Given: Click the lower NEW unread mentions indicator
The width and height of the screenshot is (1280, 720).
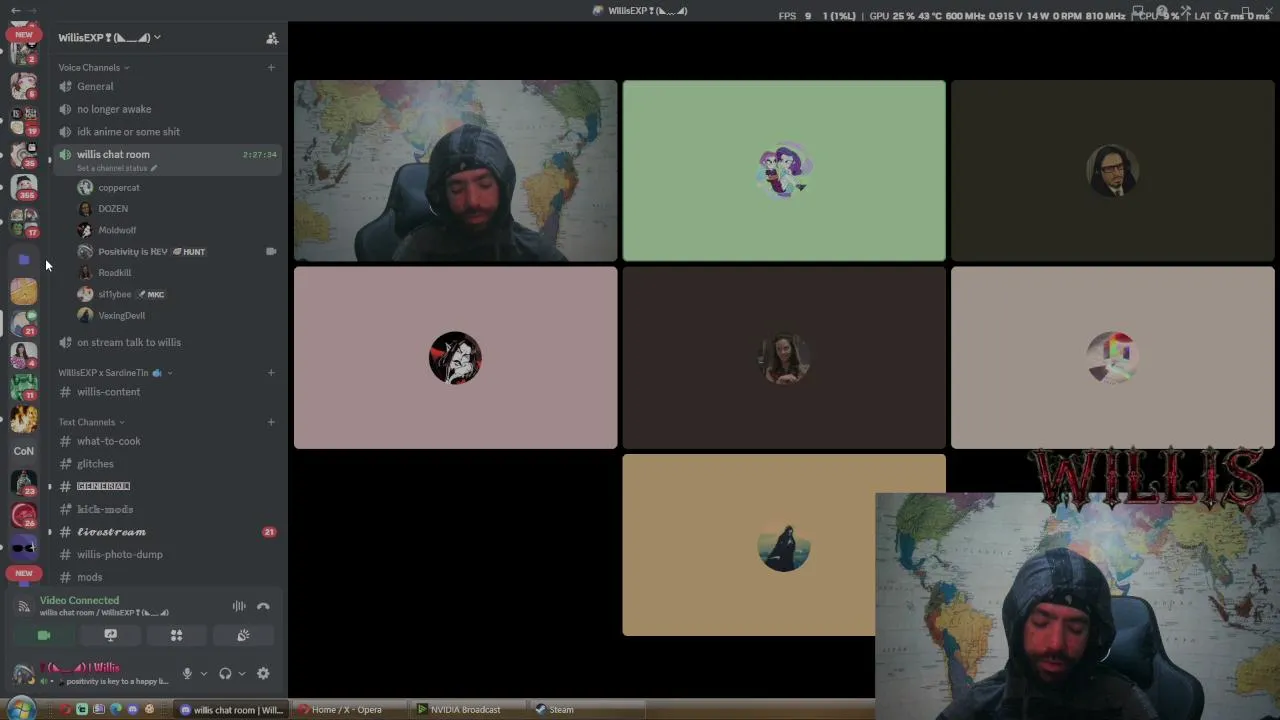Looking at the screenshot, I should click(24, 573).
